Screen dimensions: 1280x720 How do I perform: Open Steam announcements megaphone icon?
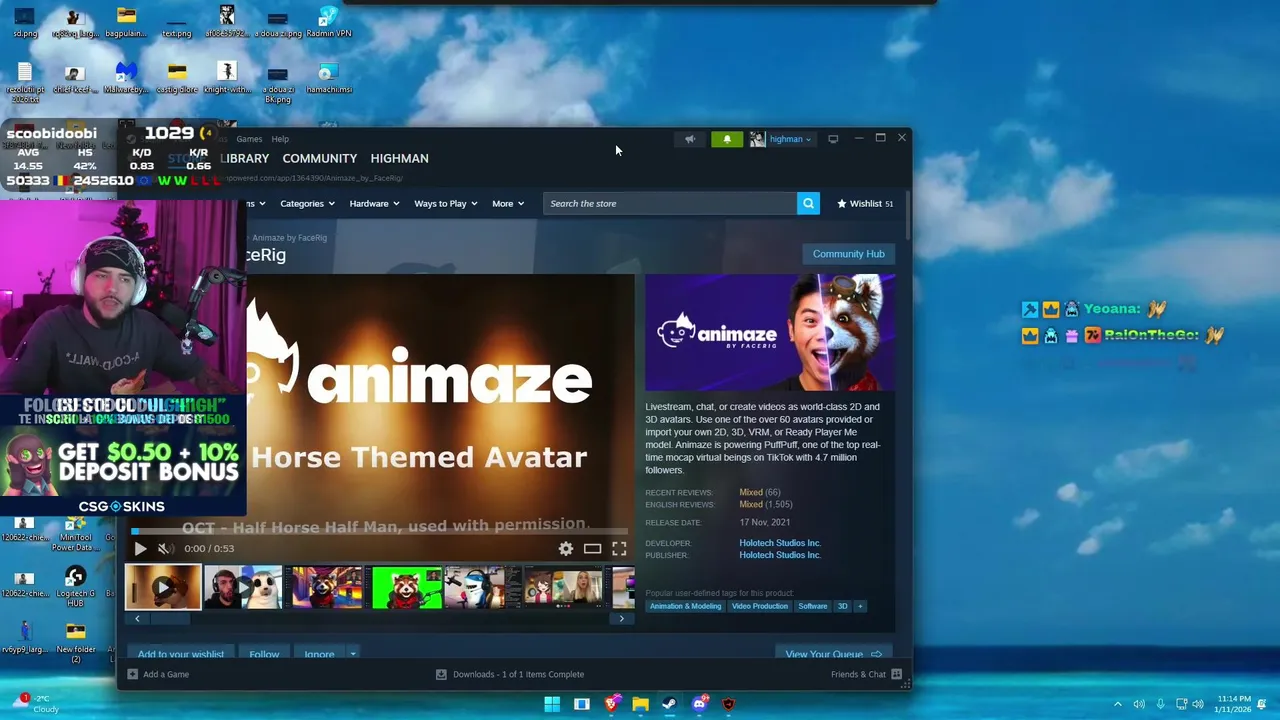689,139
